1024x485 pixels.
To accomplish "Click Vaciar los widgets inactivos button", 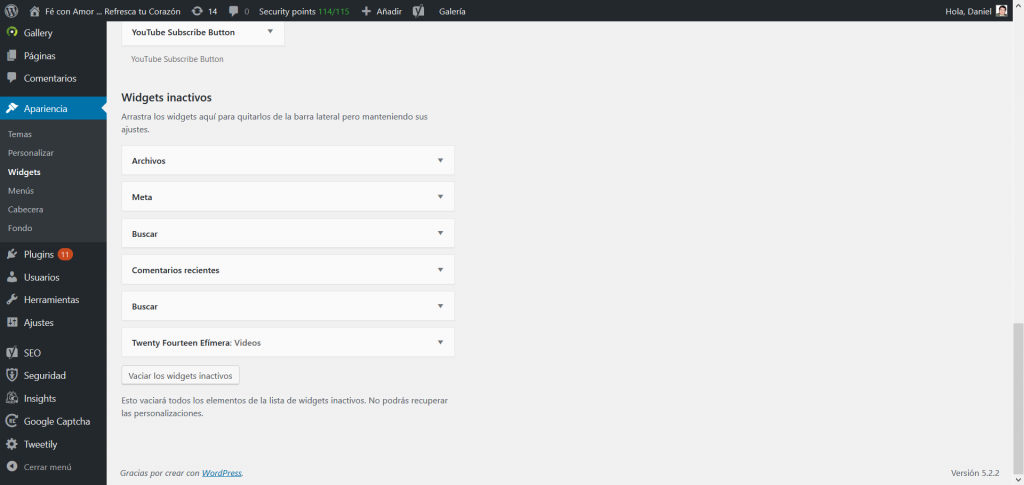I will tap(180, 376).
